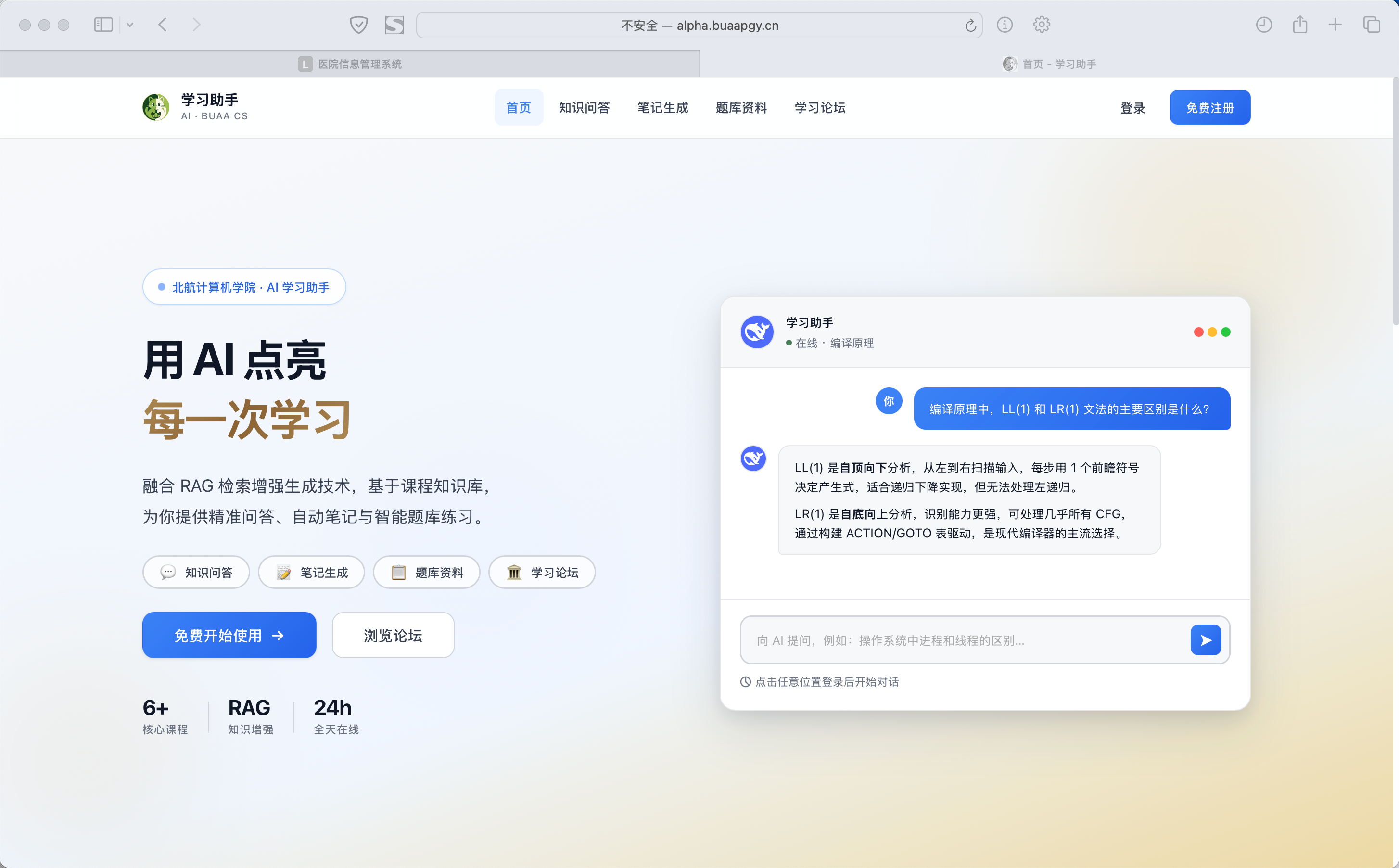Click the 你 user avatar
This screenshot has width=1399, height=868.
(x=888, y=401)
